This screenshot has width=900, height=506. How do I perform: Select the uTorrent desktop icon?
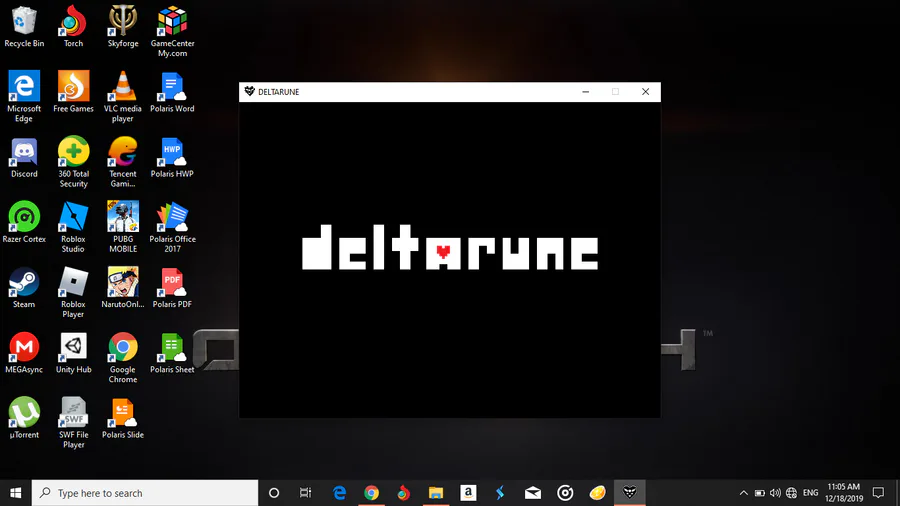click(24, 418)
